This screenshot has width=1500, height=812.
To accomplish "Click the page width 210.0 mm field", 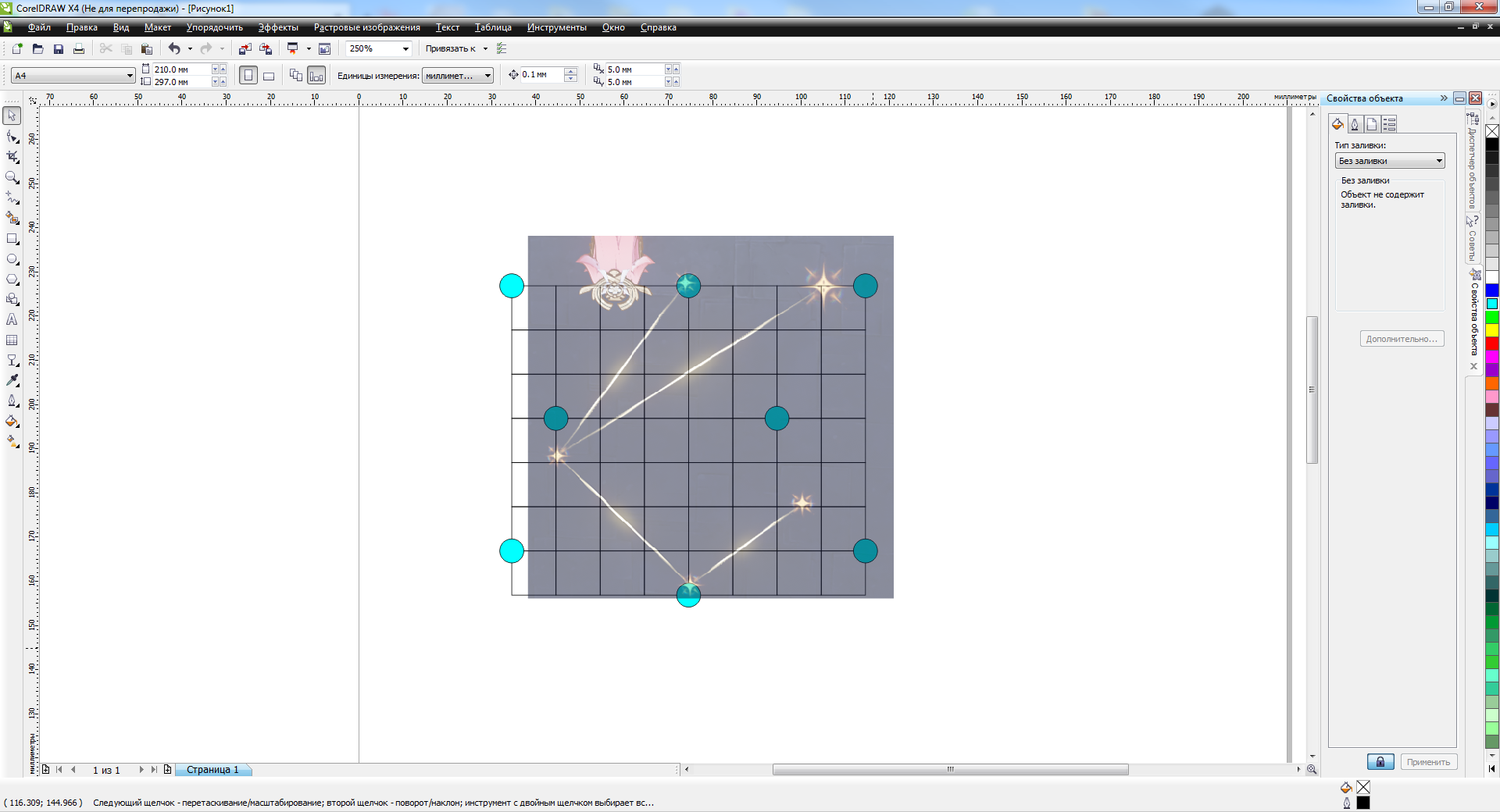I will tap(181, 69).
